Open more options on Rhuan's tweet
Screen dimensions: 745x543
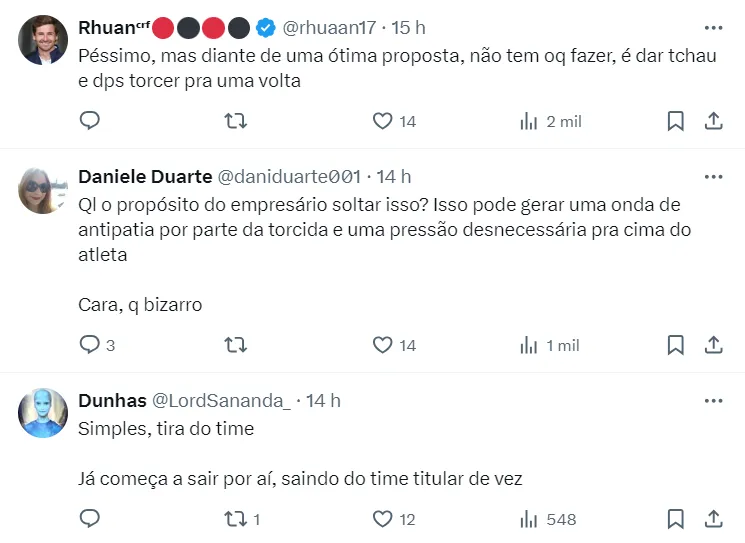pos(713,27)
